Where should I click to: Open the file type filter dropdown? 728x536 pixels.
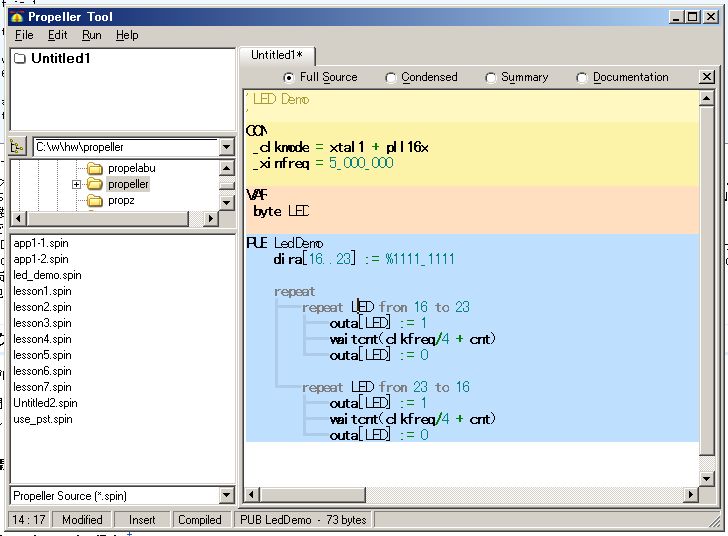pos(226,496)
